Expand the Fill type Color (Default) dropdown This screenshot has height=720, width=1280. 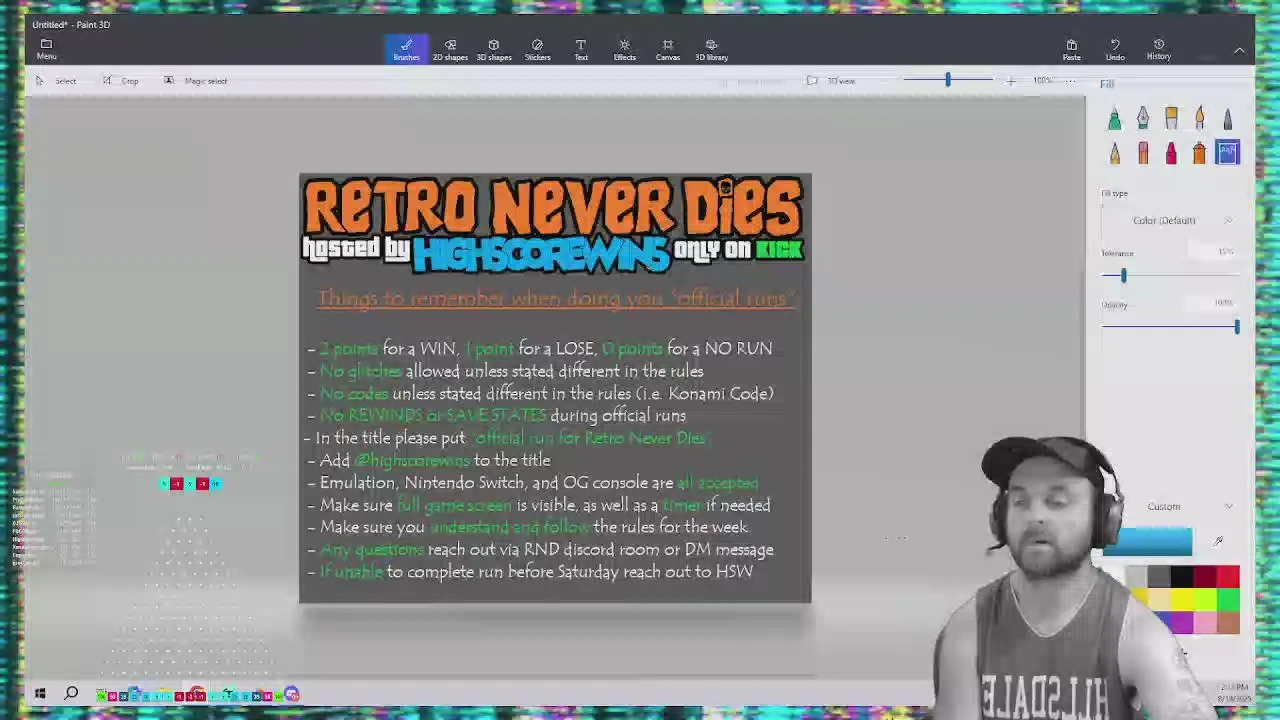click(1170, 220)
